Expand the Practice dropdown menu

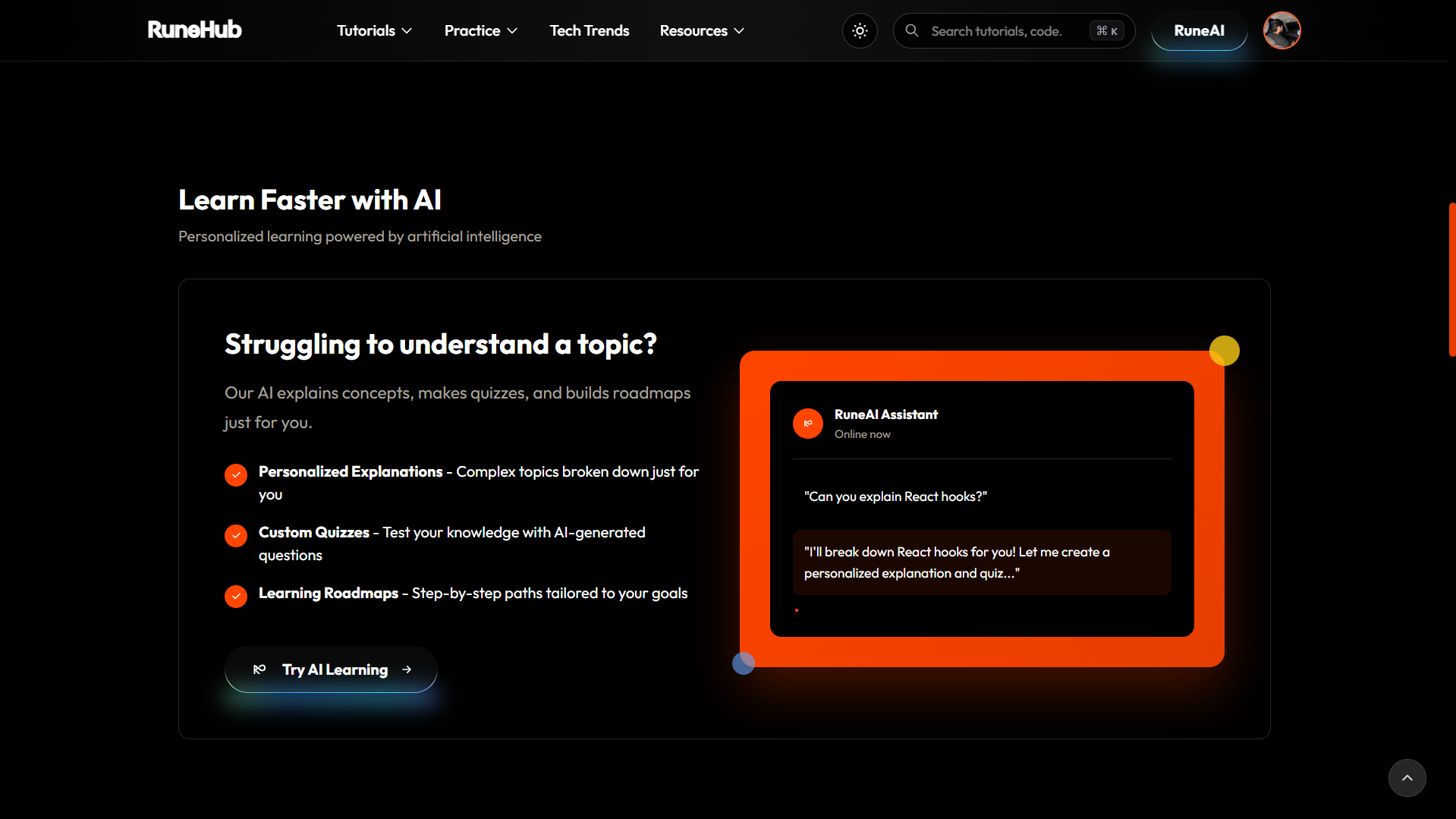(480, 31)
